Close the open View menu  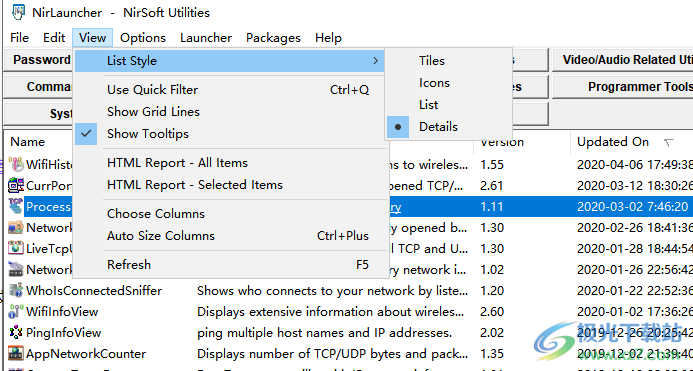92,38
